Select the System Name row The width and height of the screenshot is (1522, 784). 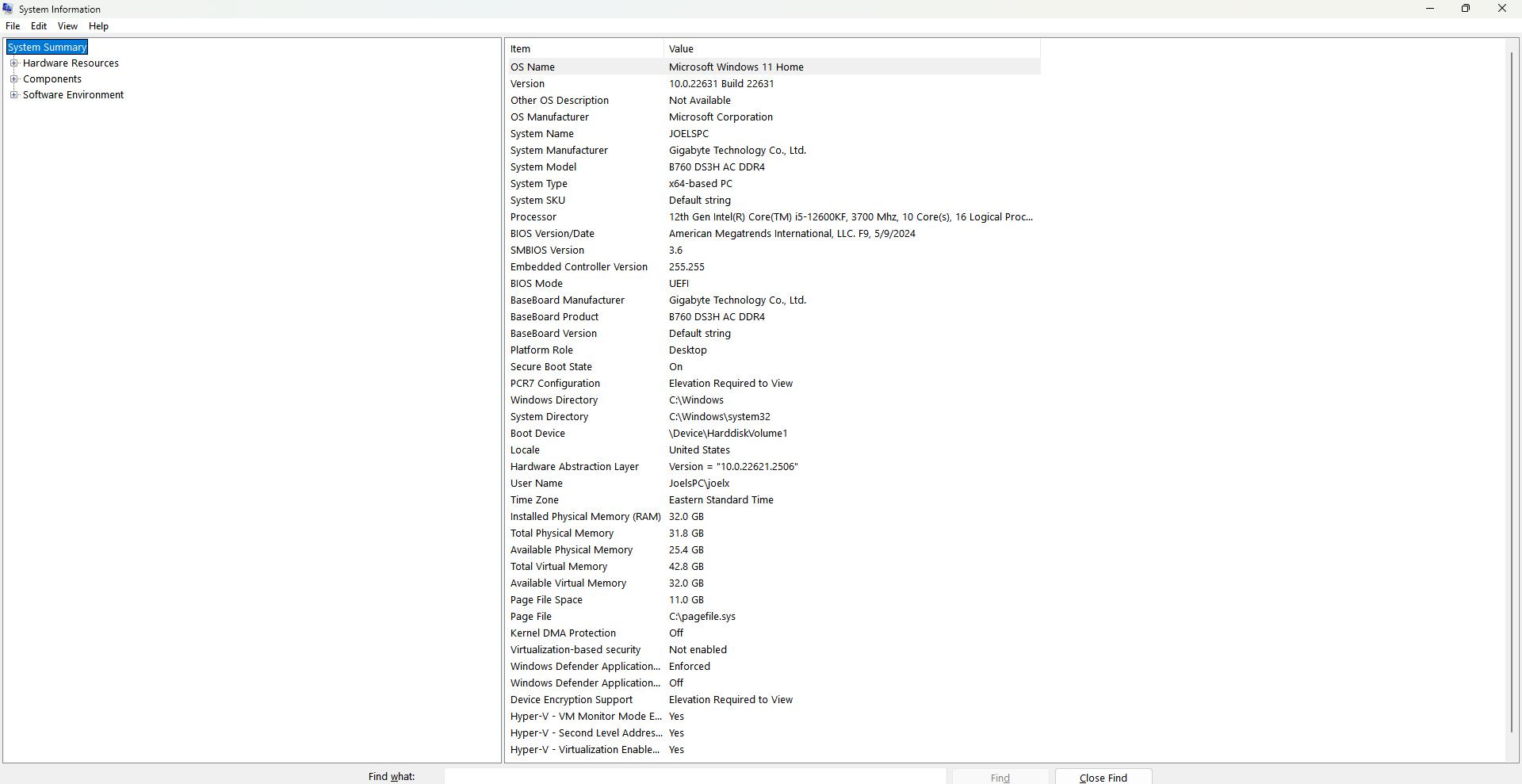(774, 134)
